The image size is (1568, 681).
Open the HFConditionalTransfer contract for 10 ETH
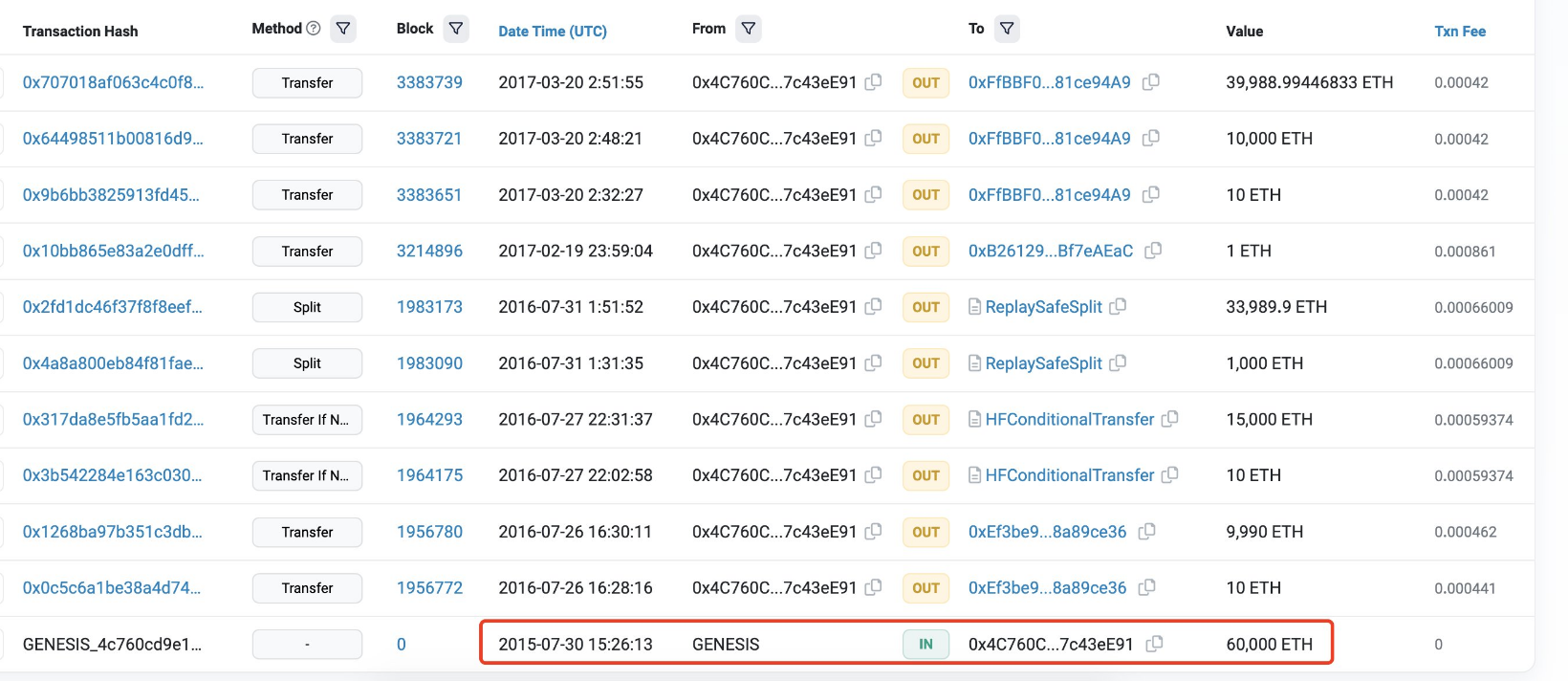coord(1069,475)
